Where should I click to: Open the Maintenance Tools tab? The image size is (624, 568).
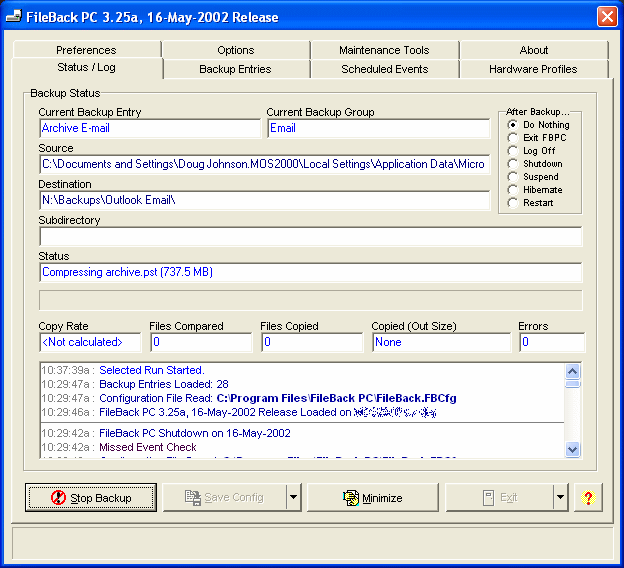384,50
